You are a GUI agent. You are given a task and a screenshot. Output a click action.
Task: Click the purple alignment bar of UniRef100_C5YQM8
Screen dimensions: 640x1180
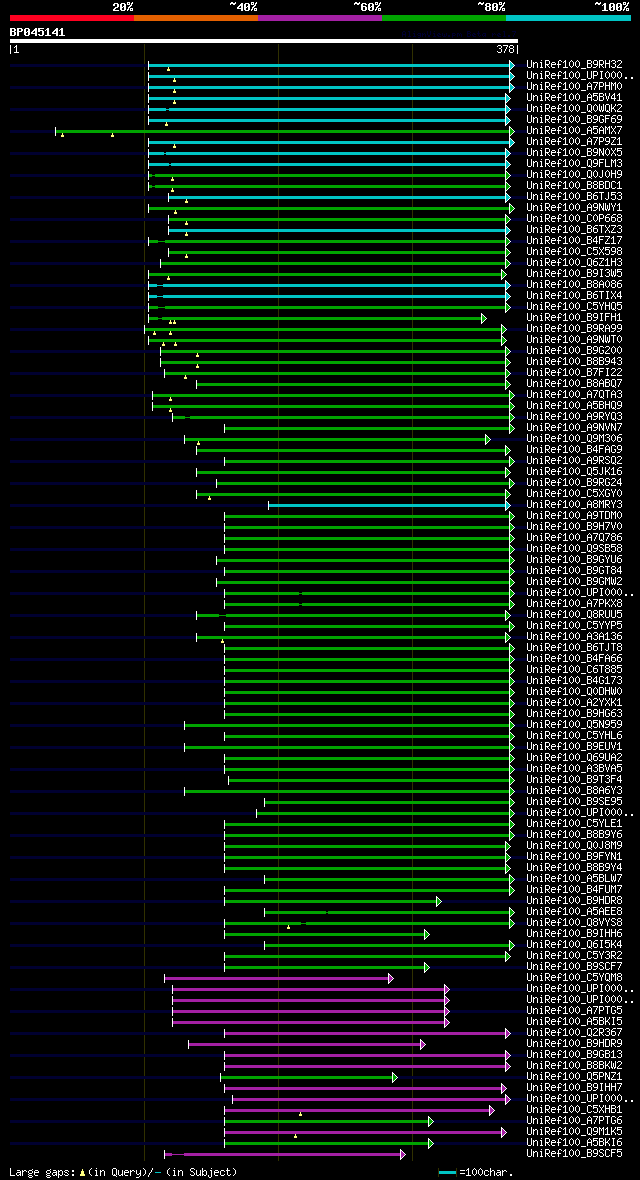click(x=279, y=978)
